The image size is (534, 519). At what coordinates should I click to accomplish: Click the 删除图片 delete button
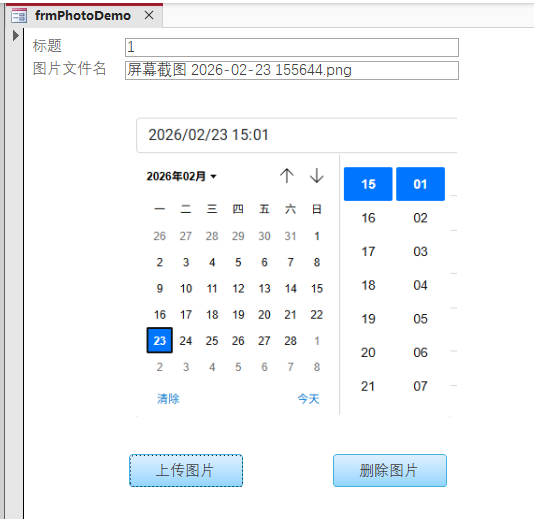(x=390, y=470)
